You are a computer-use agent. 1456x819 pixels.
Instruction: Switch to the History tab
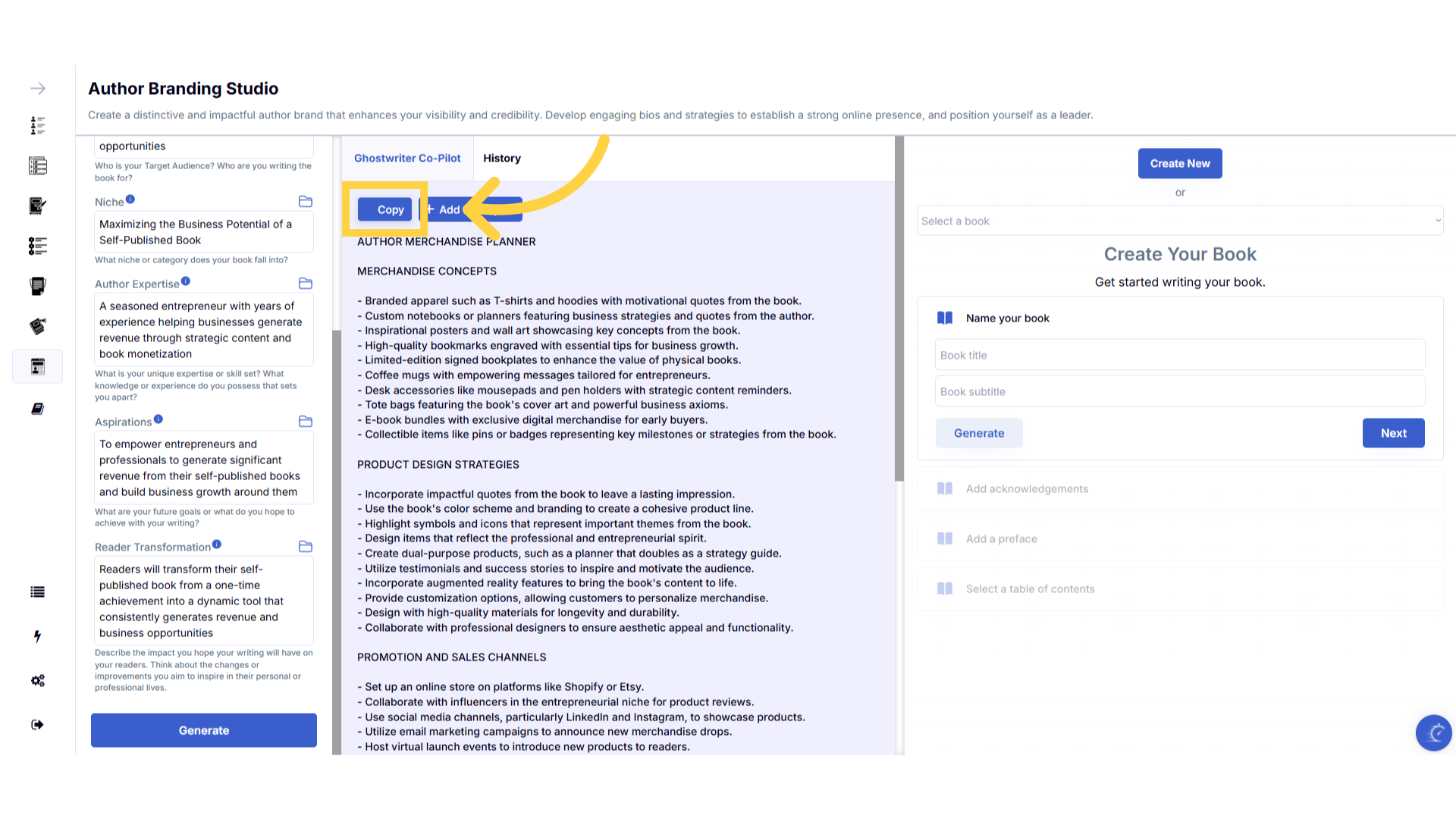tap(501, 158)
